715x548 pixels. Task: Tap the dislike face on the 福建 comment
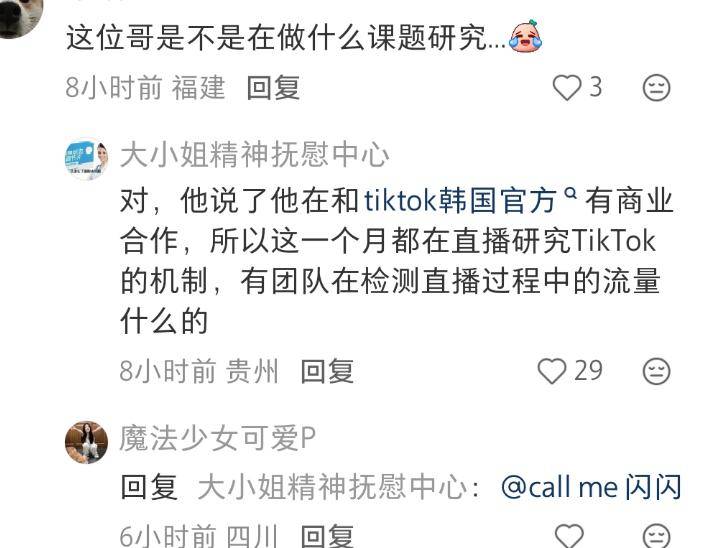pos(657,88)
